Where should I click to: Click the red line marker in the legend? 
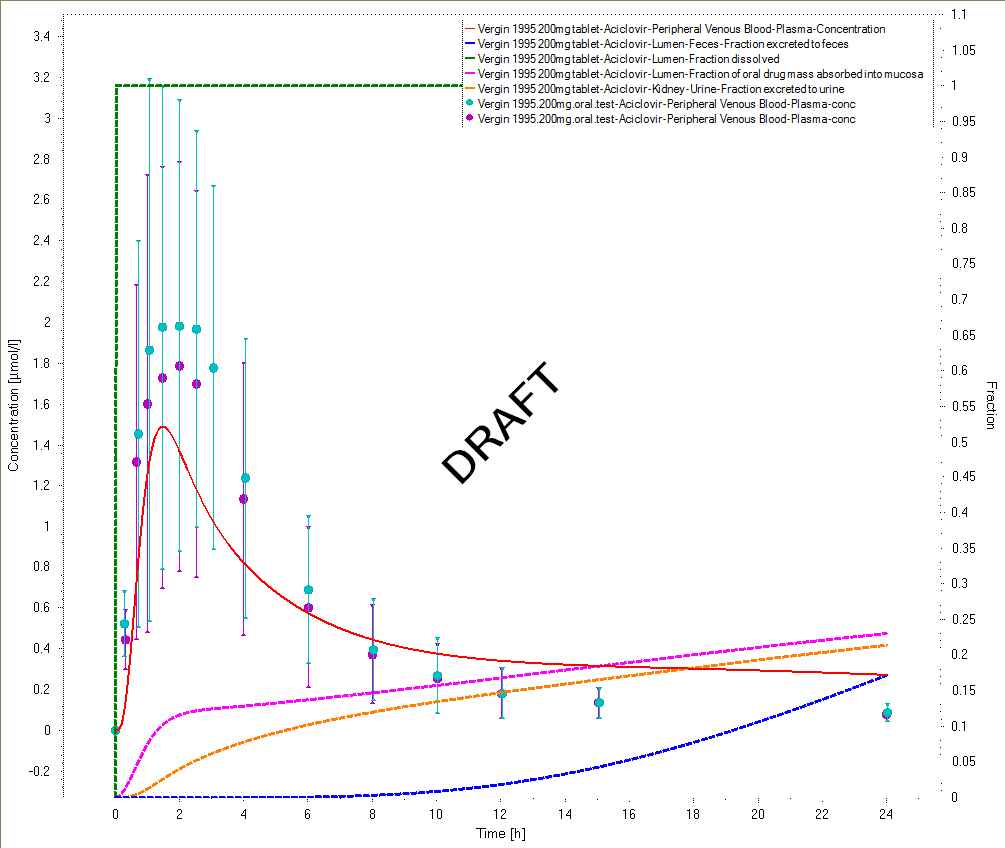[471, 29]
